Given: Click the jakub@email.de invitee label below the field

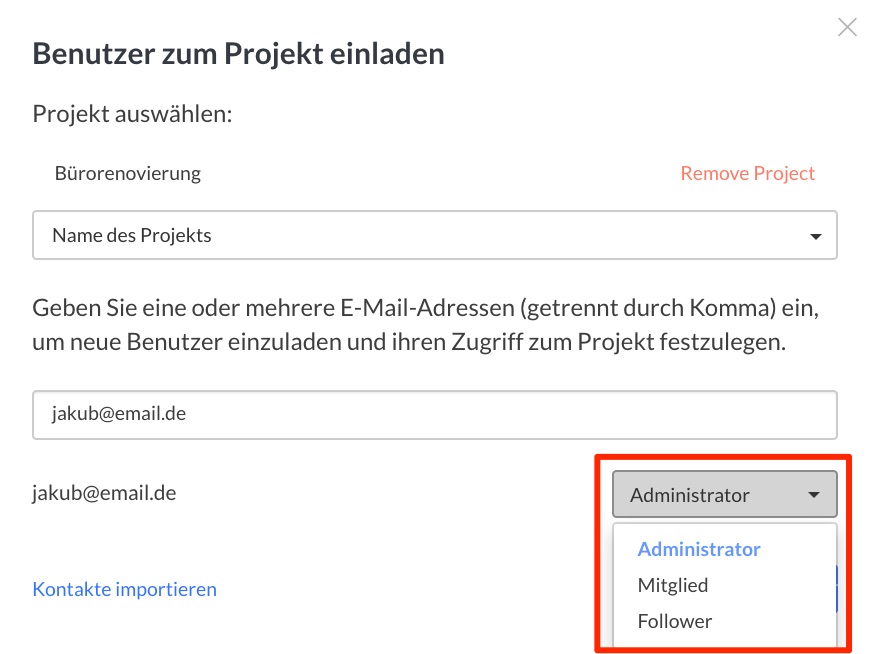Looking at the screenshot, I should coord(104,493).
